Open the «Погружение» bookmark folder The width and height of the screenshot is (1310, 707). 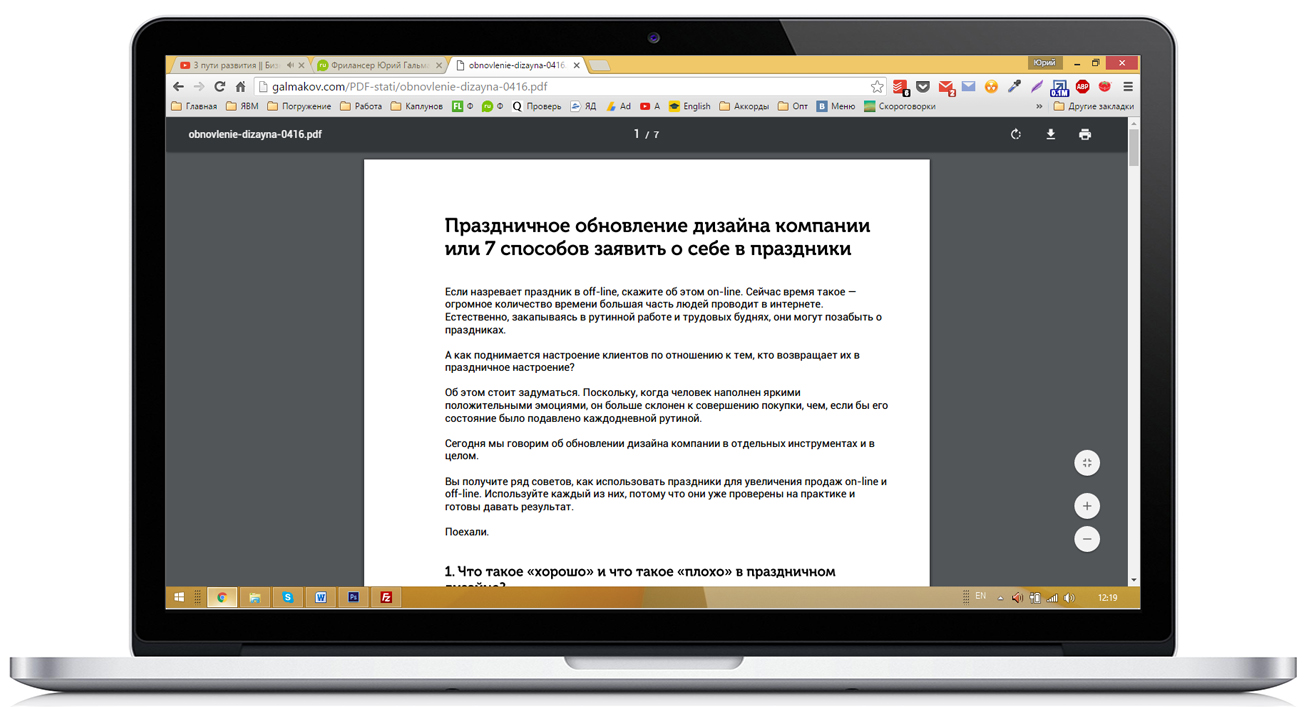tap(299, 106)
